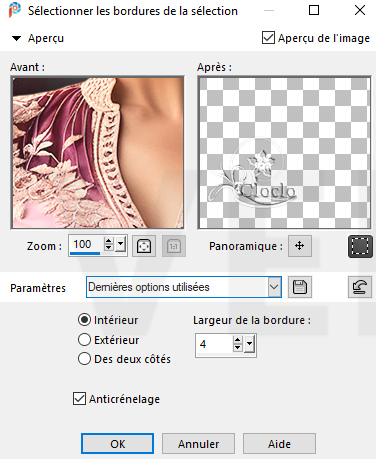
Task: Click the OK button
Action: click(x=117, y=444)
